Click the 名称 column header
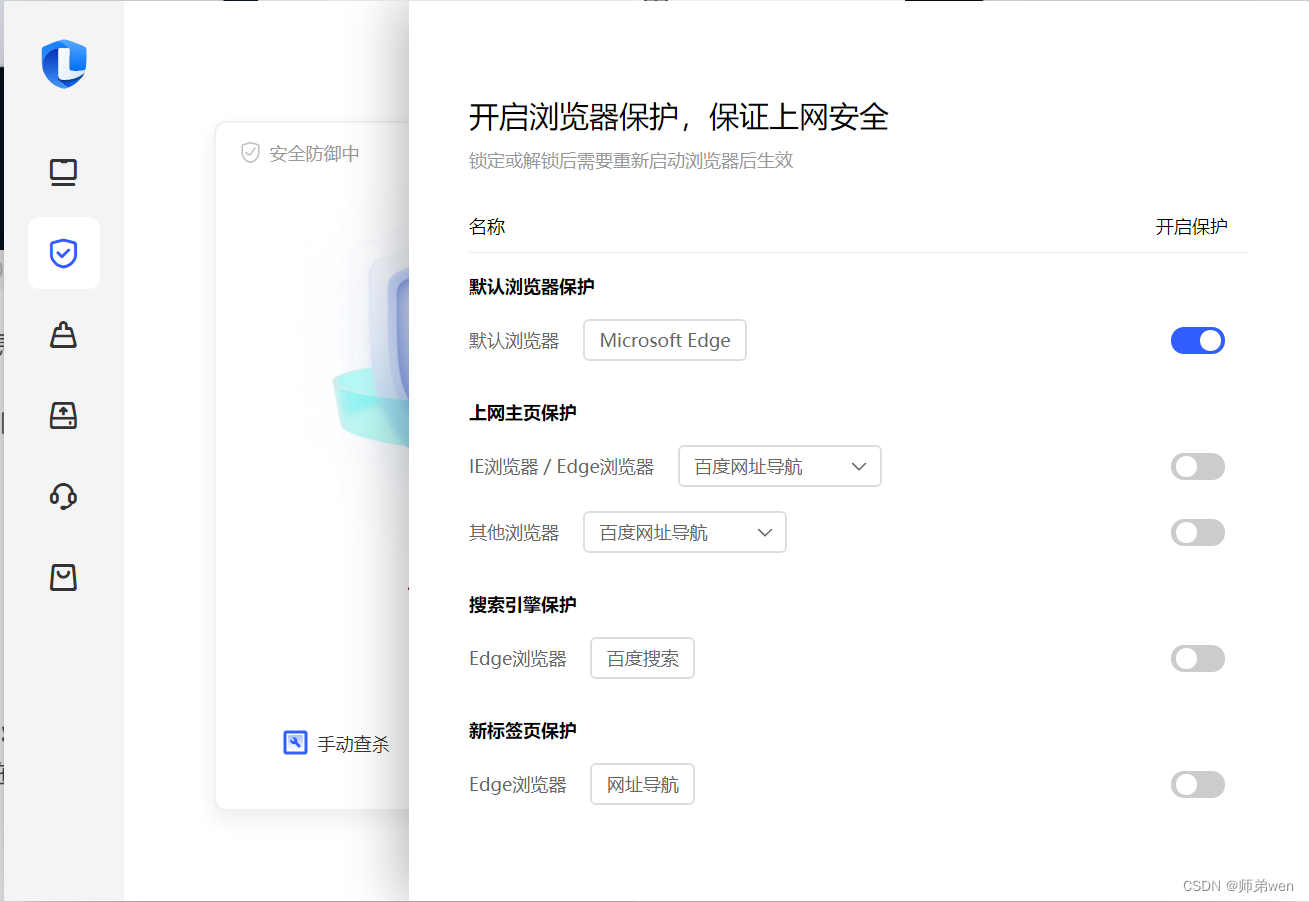The width and height of the screenshot is (1309, 902). [487, 227]
